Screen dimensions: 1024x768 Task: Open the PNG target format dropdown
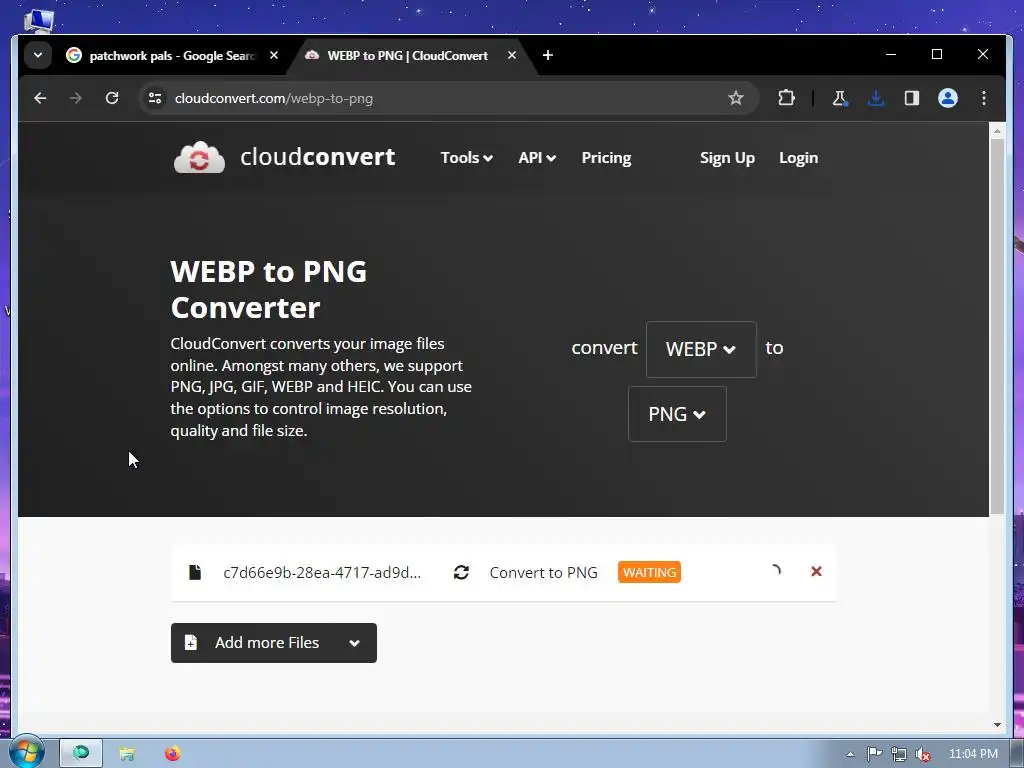coord(677,414)
